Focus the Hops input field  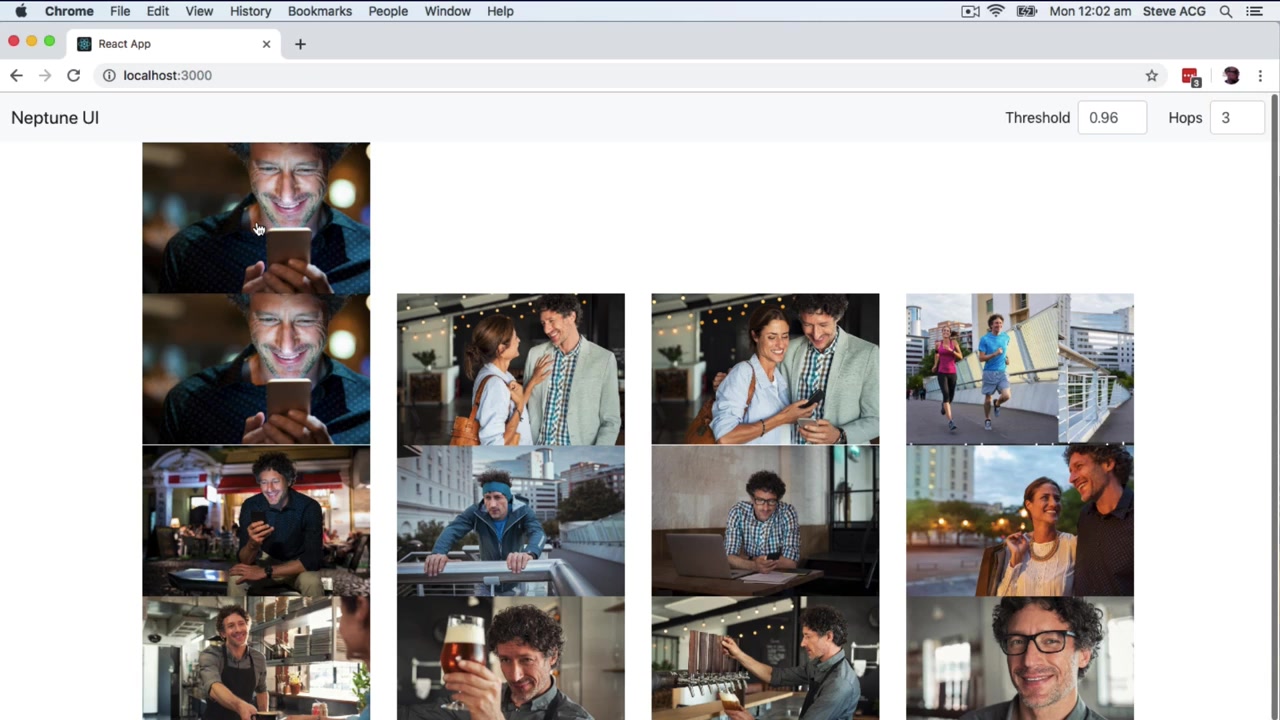1237,118
